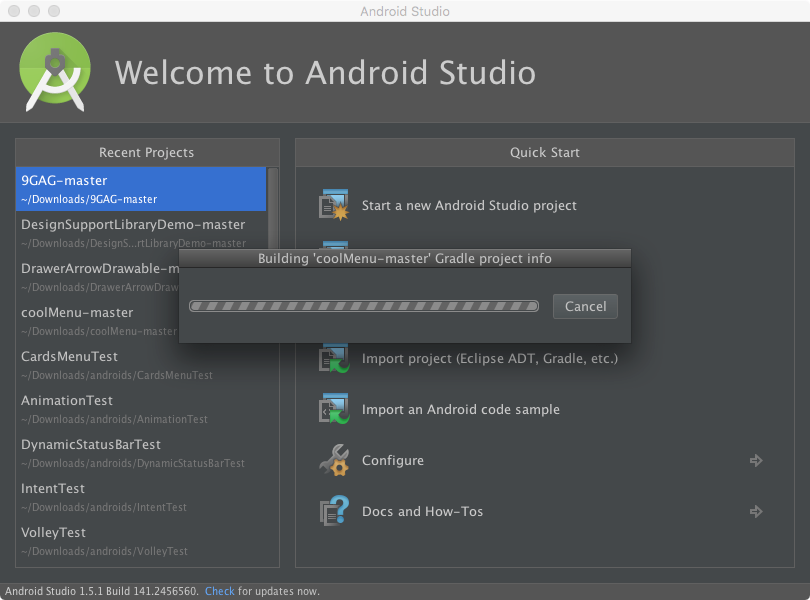The image size is (810, 600).
Task: Click the Configure wrench and gear icon
Action: 333,460
